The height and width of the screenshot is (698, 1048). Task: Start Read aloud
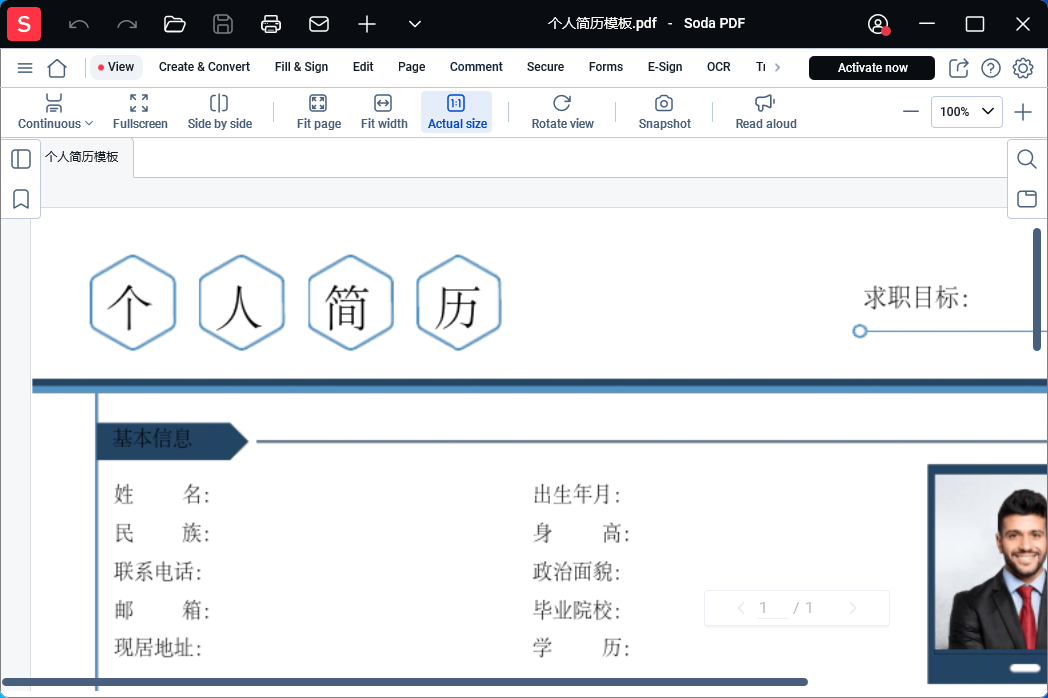[765, 112]
